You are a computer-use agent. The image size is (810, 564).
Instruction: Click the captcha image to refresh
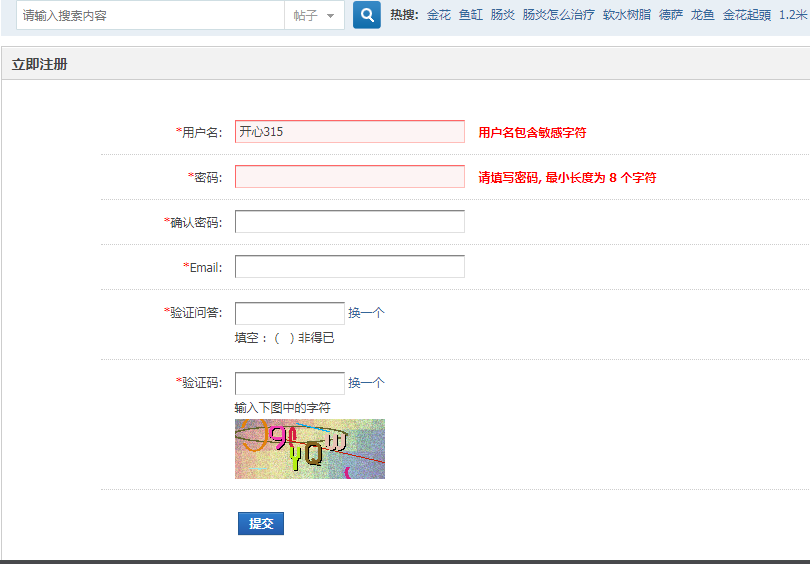click(x=310, y=449)
